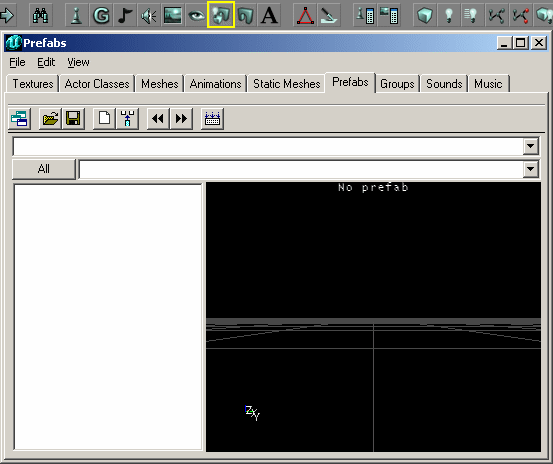This screenshot has width=553, height=464.
Task: Go to previous prefab rewind button
Action: click(158, 118)
